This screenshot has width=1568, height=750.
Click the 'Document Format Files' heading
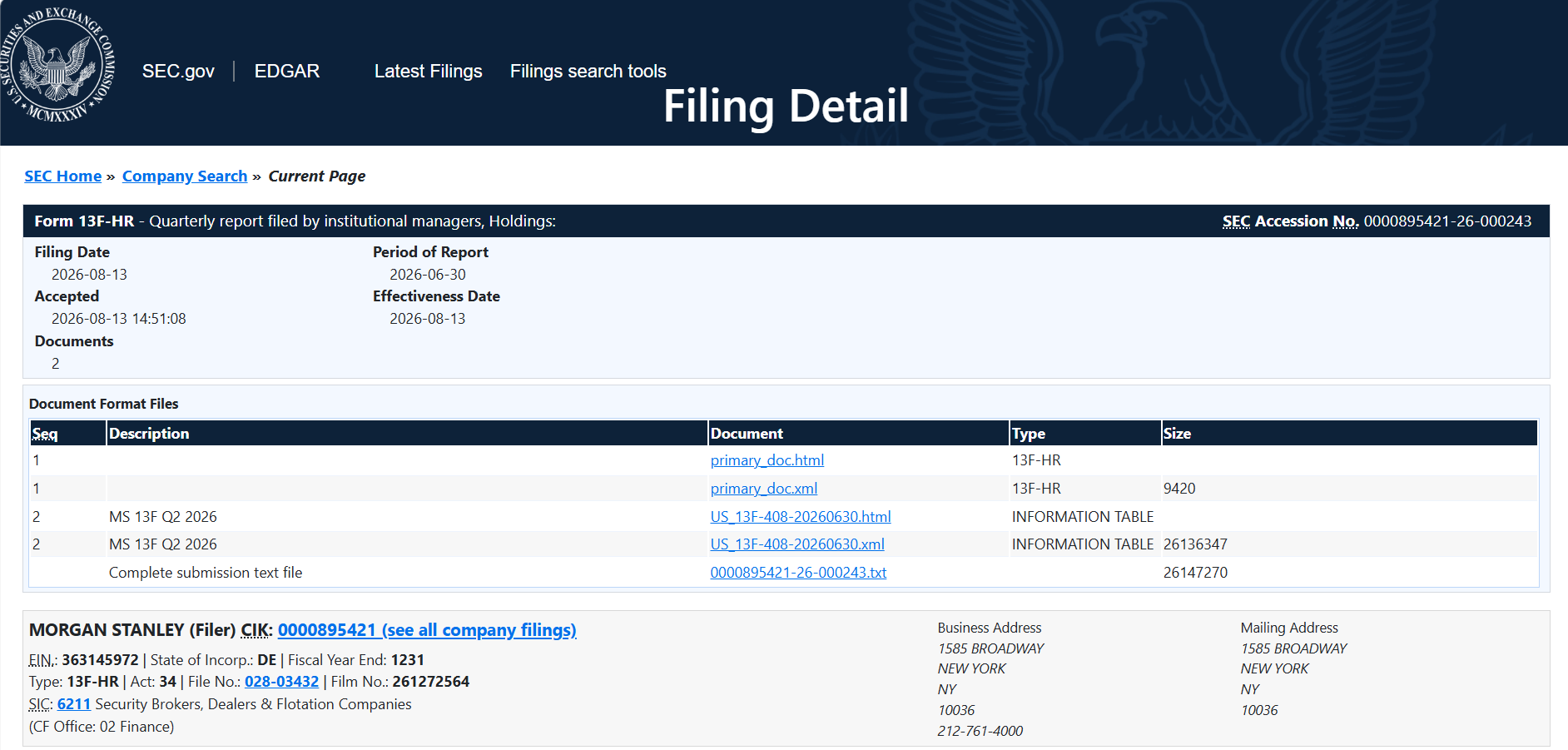[x=104, y=404]
